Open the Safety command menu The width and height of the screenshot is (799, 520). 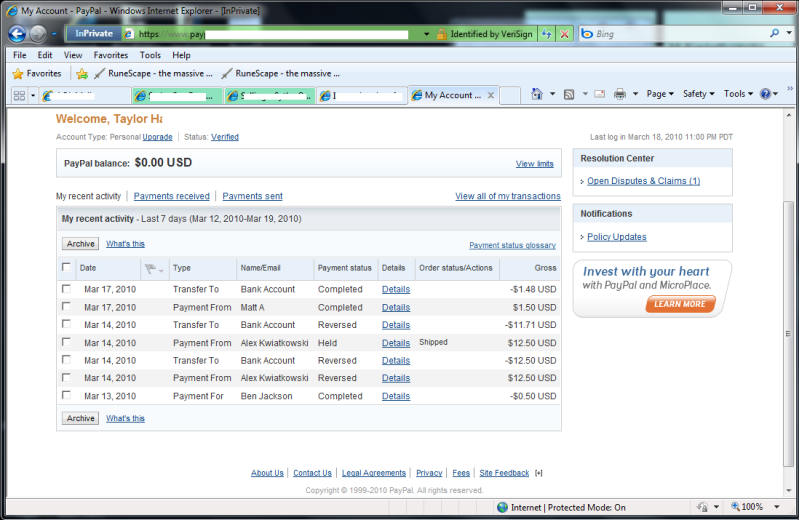699,94
